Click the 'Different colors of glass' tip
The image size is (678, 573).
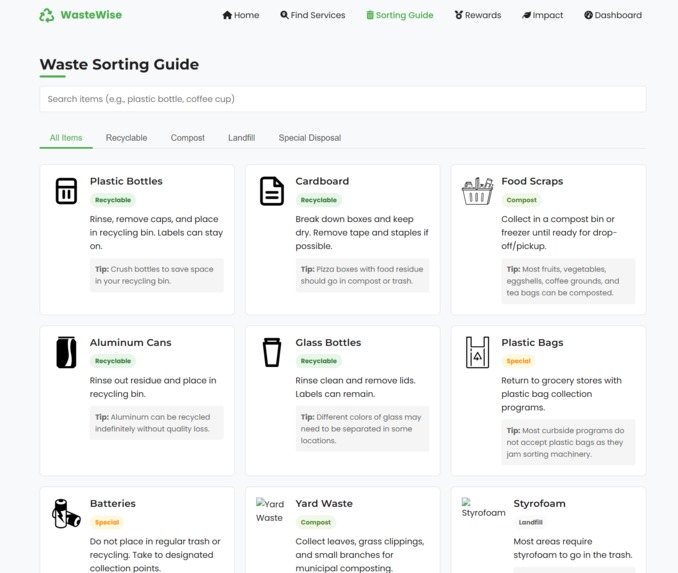pos(362,429)
